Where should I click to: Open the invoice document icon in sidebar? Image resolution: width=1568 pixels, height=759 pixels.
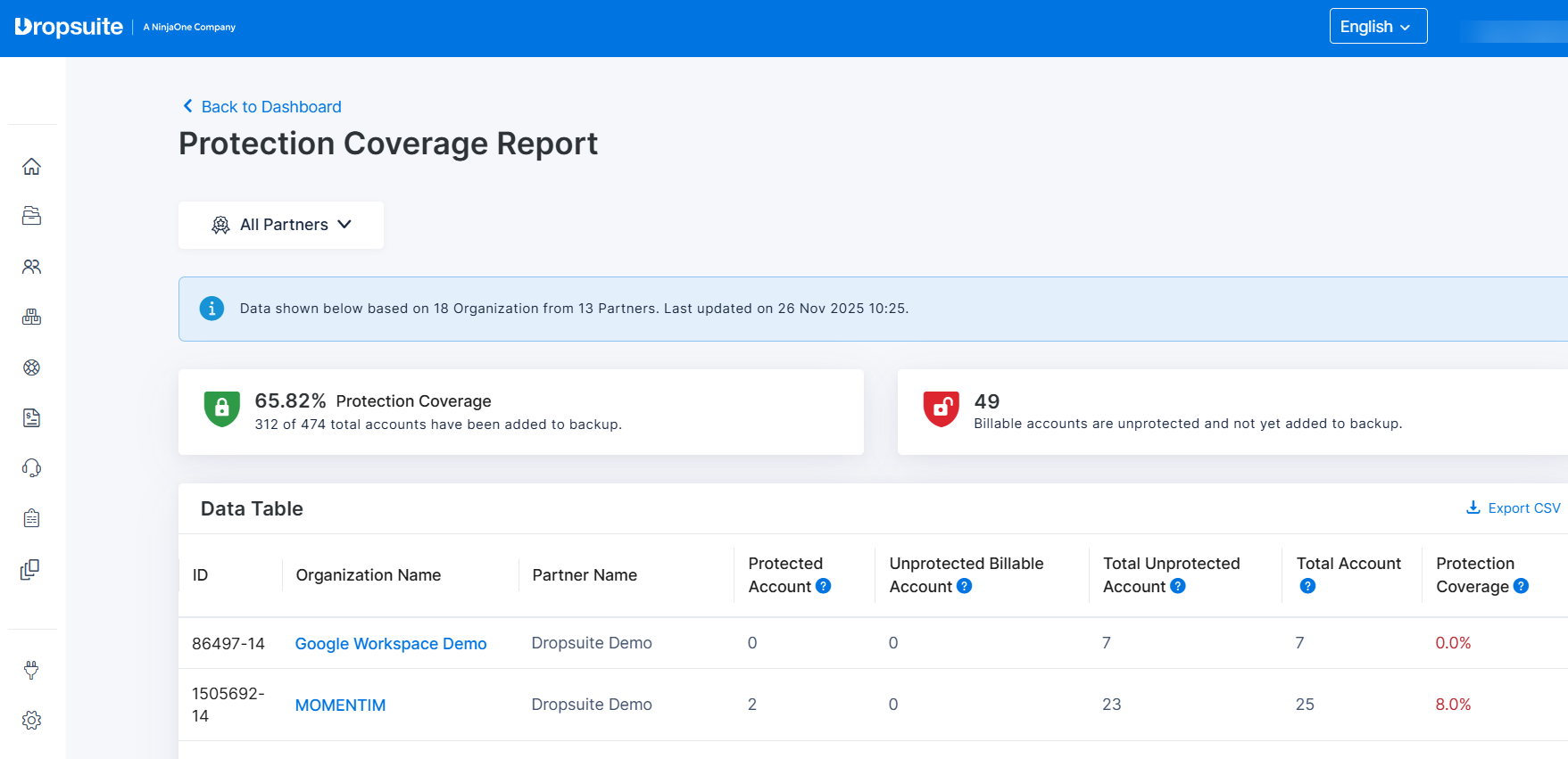(31, 417)
